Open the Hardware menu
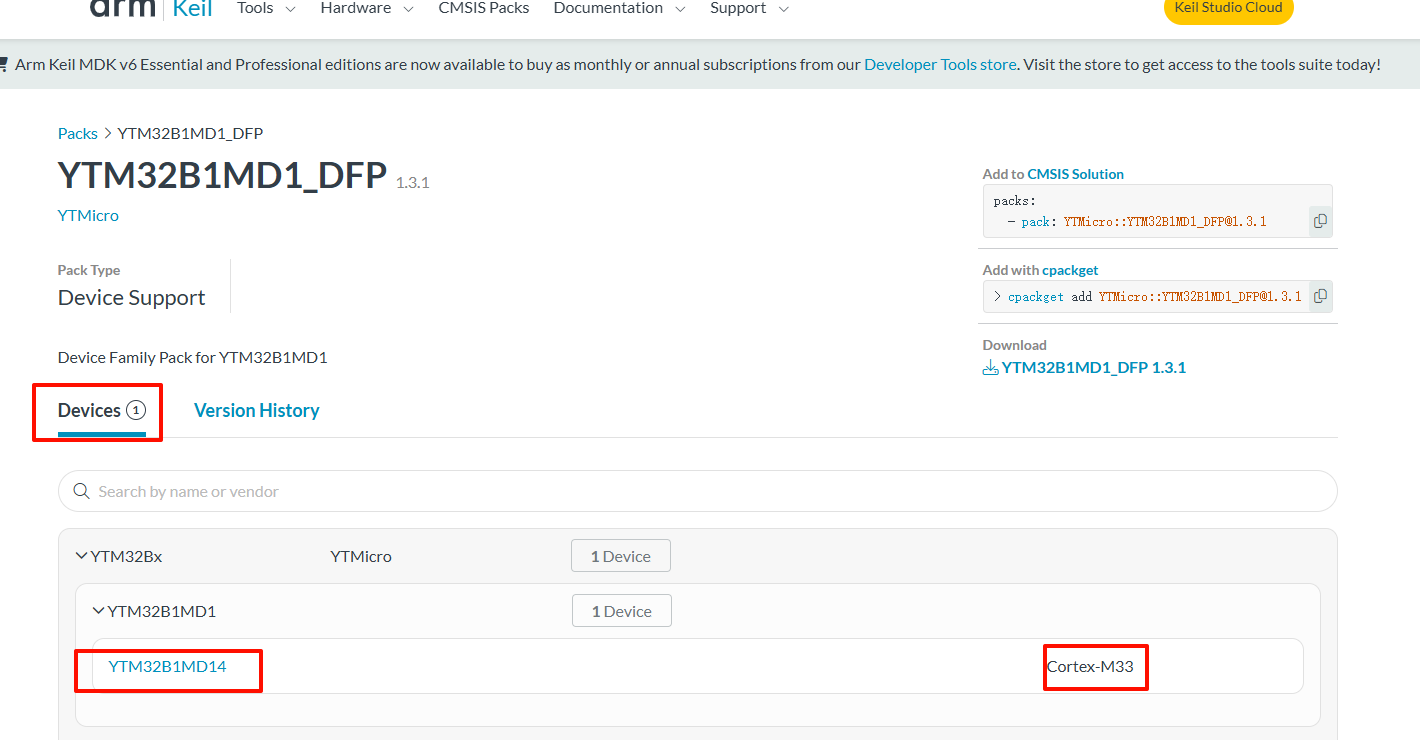 coord(367,8)
